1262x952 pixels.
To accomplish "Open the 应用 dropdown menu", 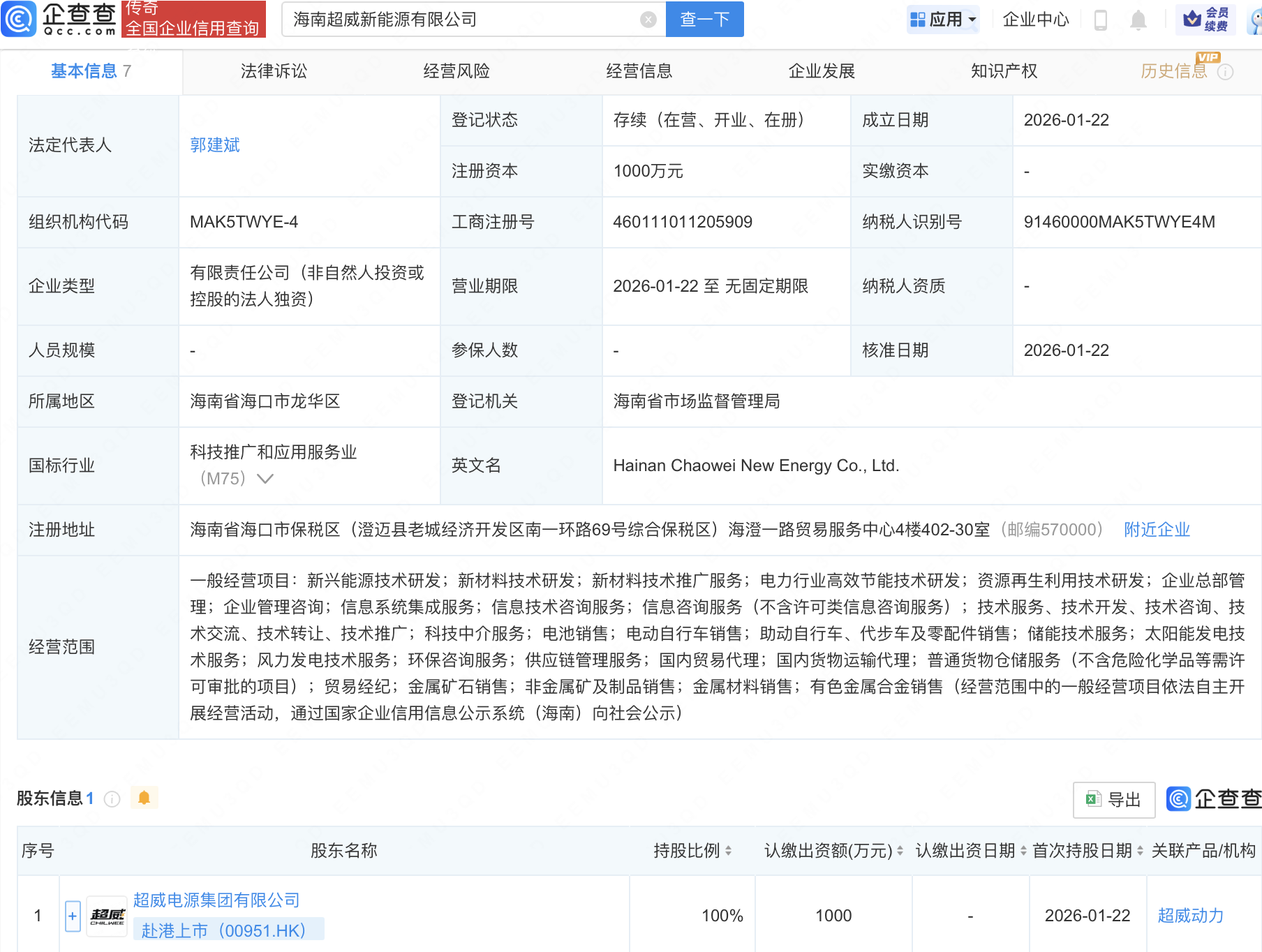I will pyautogui.click(x=943, y=20).
